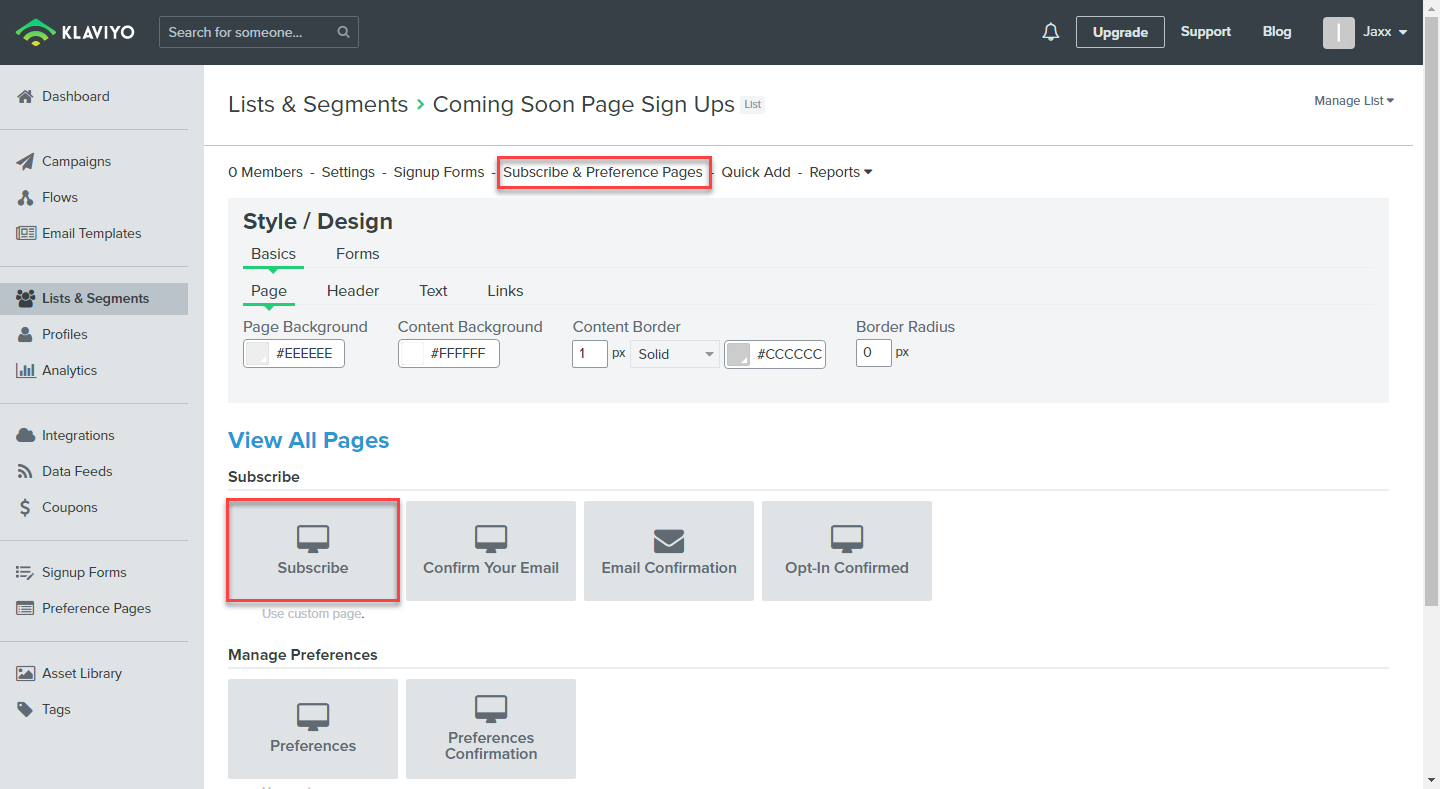
Task: Open the Confirm Your Email page tile
Action: click(x=491, y=551)
